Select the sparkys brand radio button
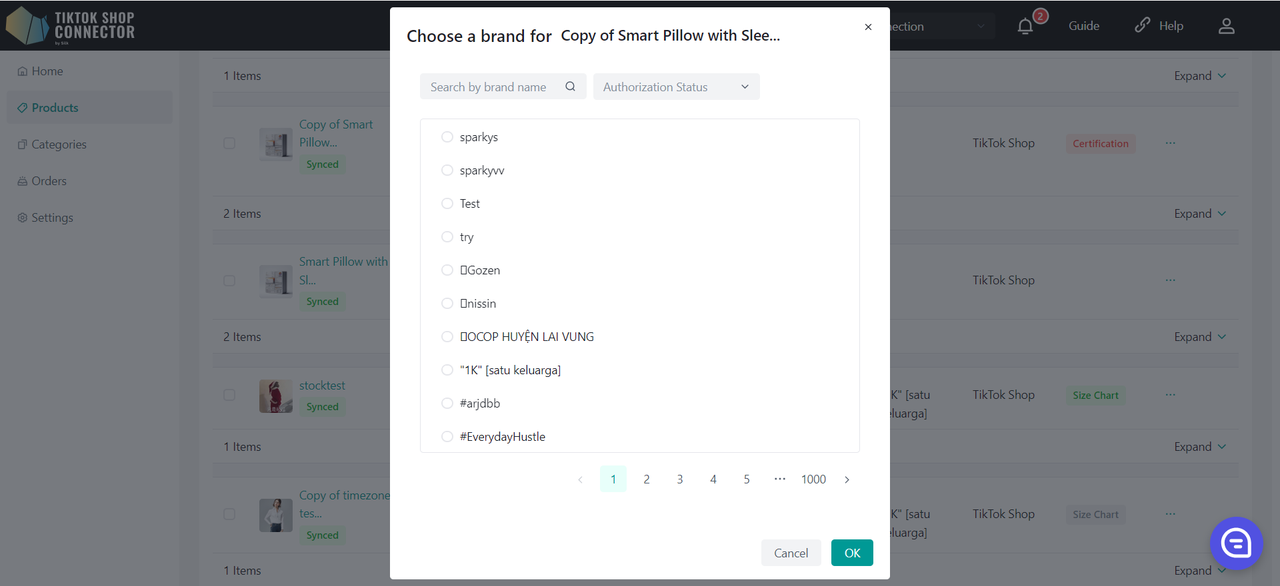 point(447,137)
